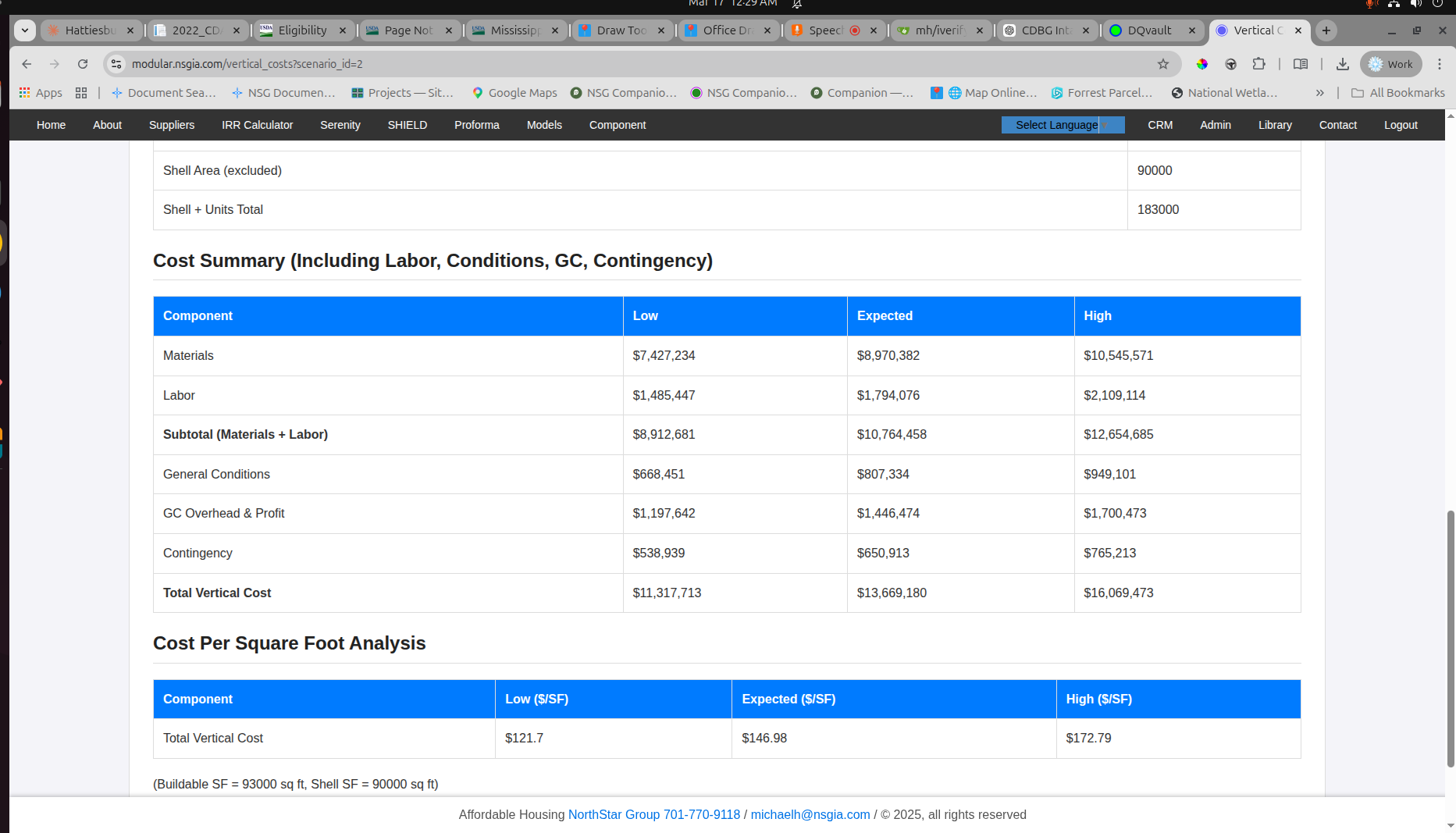Viewport: 1456px width, 833px height.
Task: Mute system volume via the speaker tray icon
Action: 1416,4
